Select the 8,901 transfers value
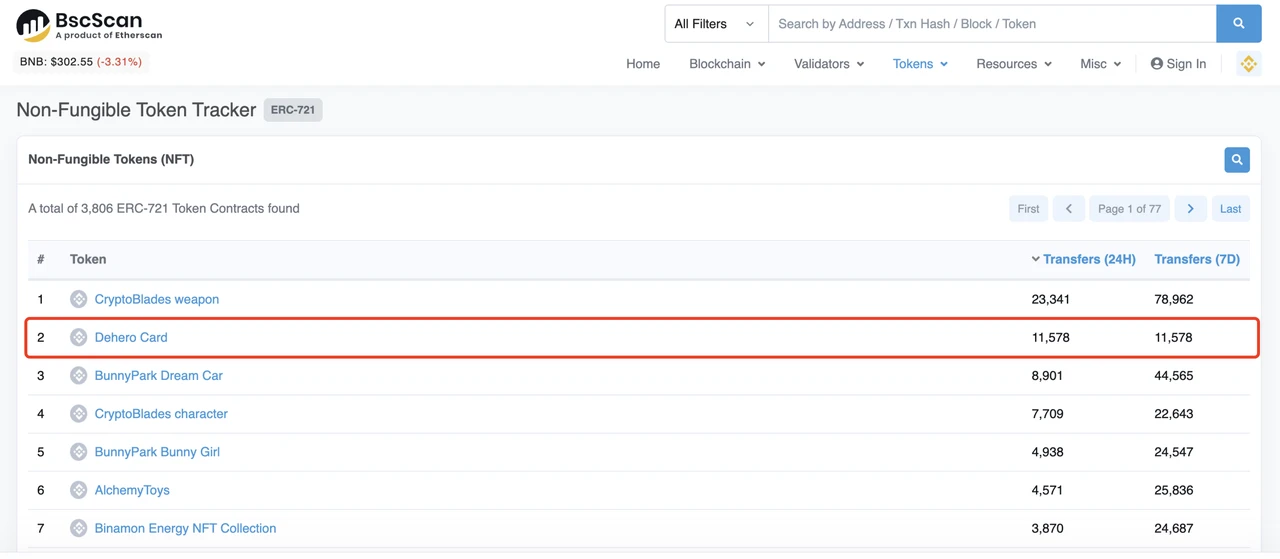 1047,375
